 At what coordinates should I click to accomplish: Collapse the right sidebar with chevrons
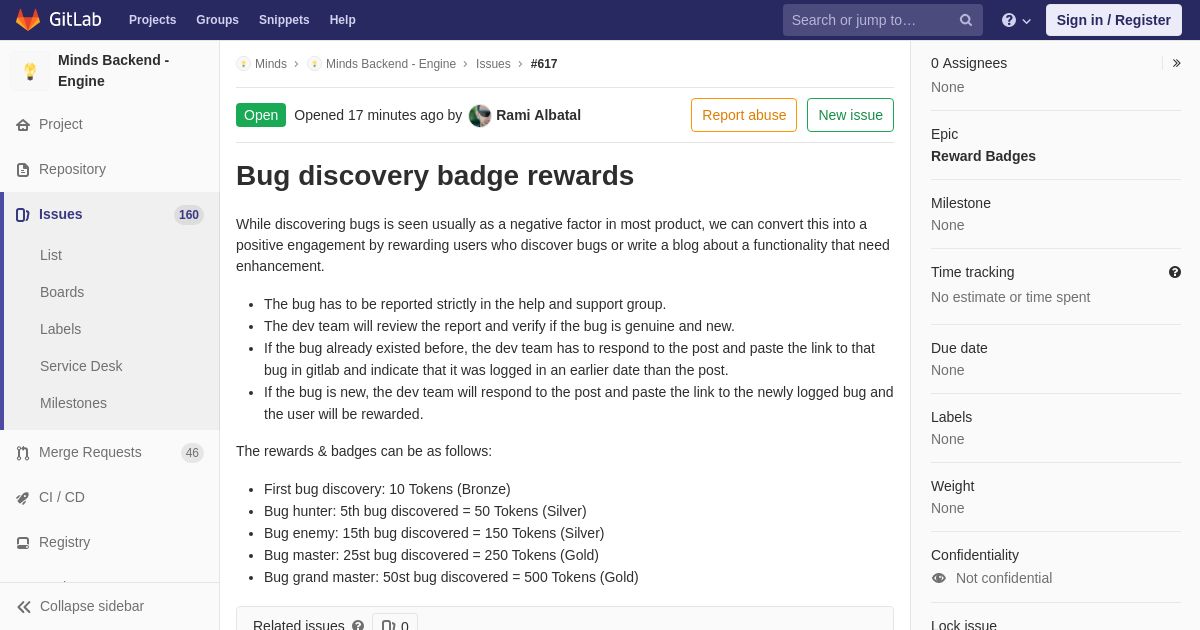(x=1177, y=63)
